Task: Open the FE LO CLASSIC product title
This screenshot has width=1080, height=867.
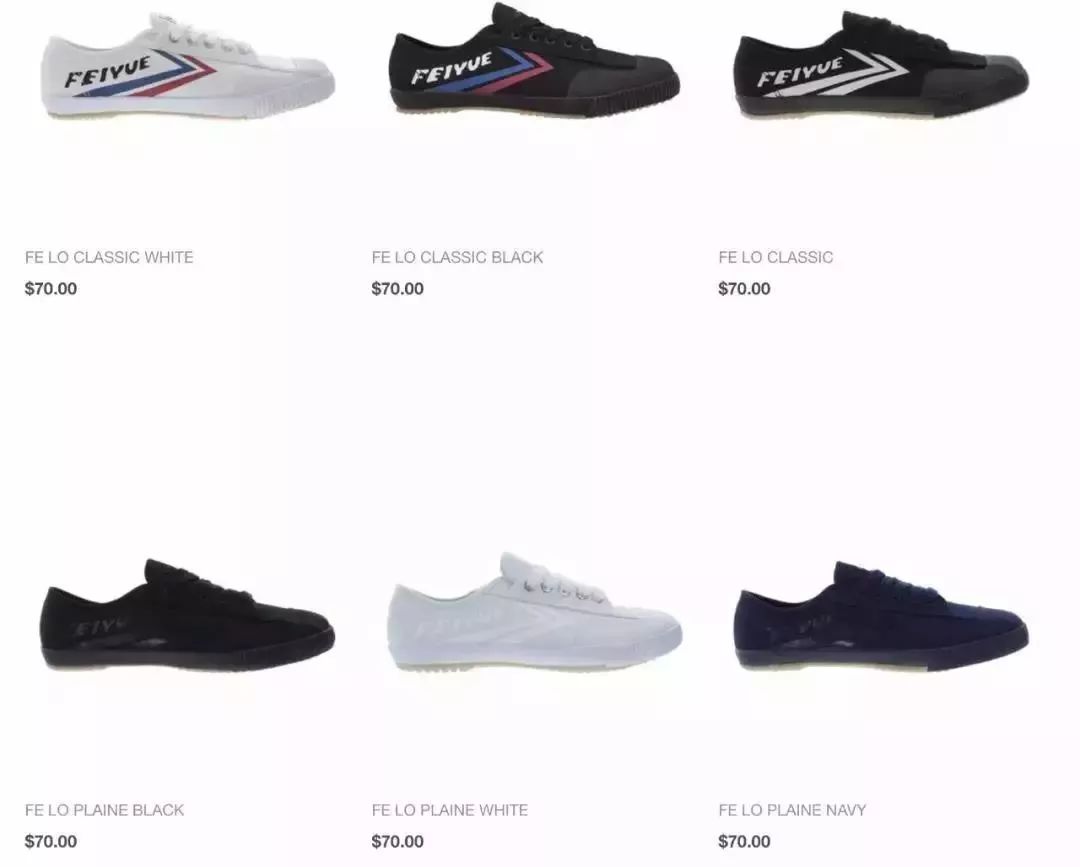Action: pos(776,258)
